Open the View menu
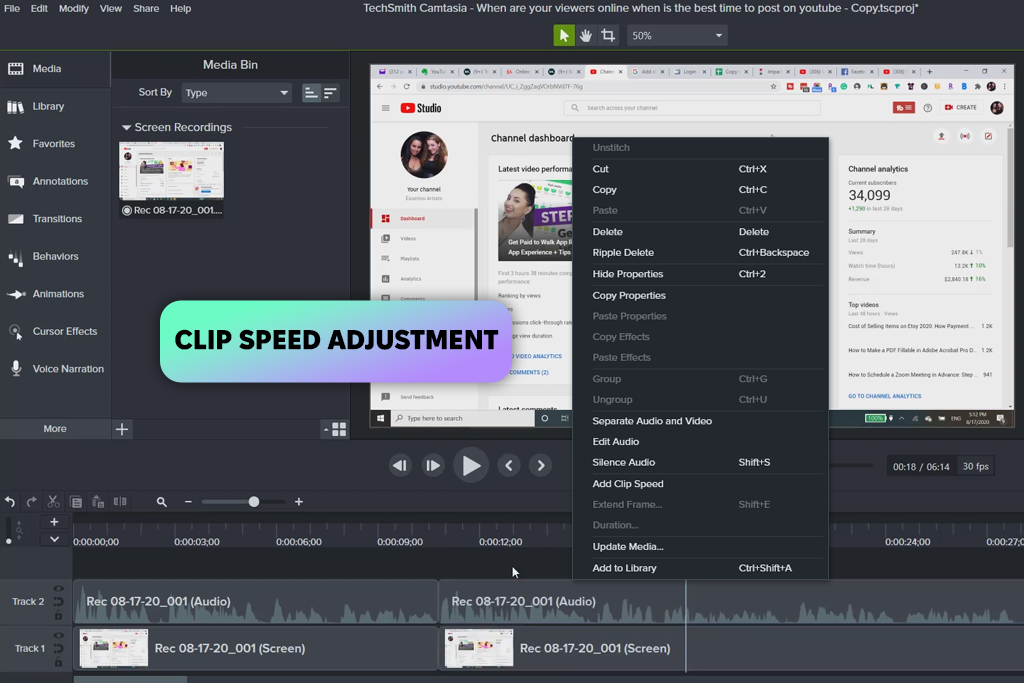The width and height of the screenshot is (1024, 683). [111, 8]
